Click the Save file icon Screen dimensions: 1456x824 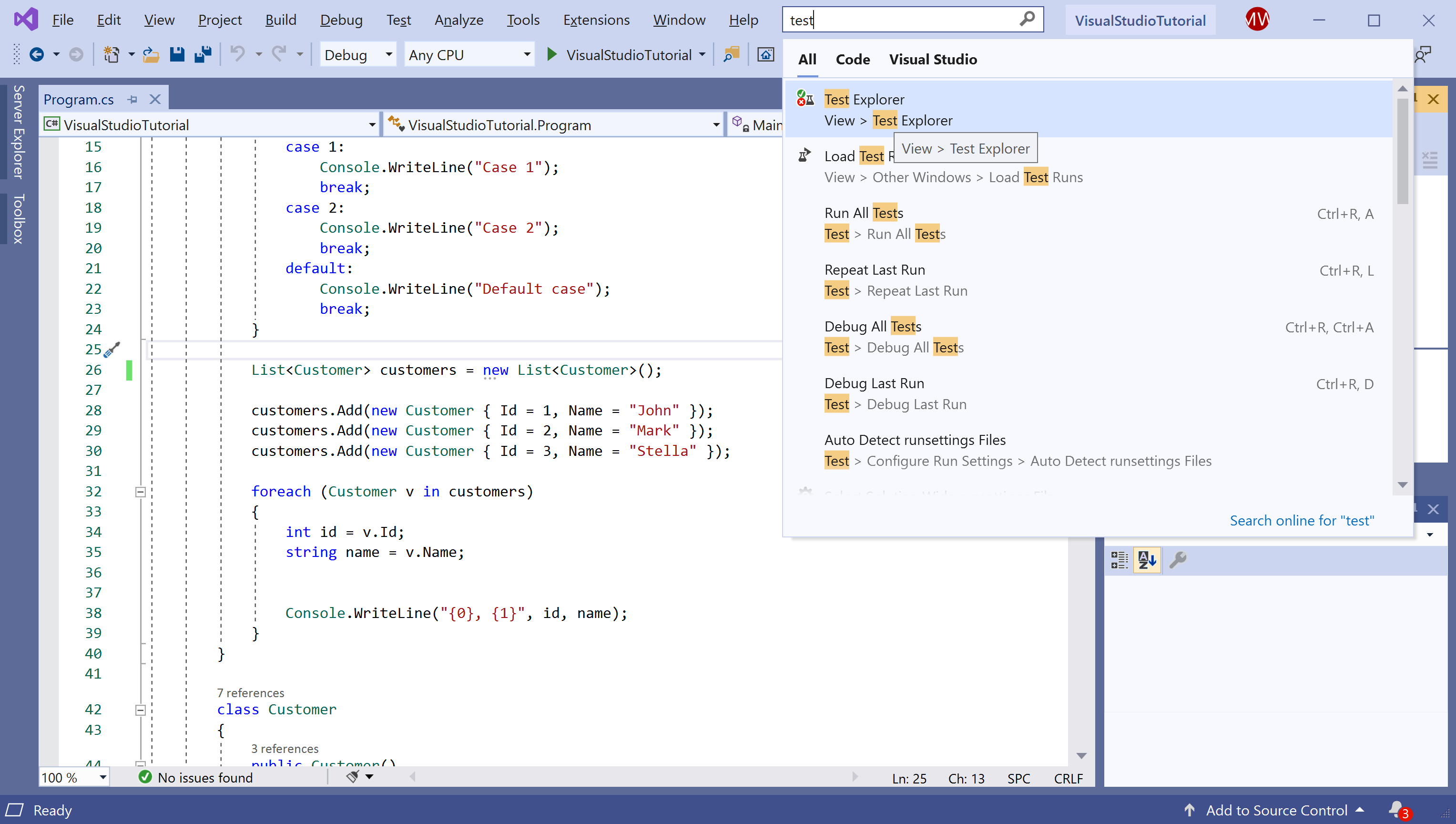177,55
